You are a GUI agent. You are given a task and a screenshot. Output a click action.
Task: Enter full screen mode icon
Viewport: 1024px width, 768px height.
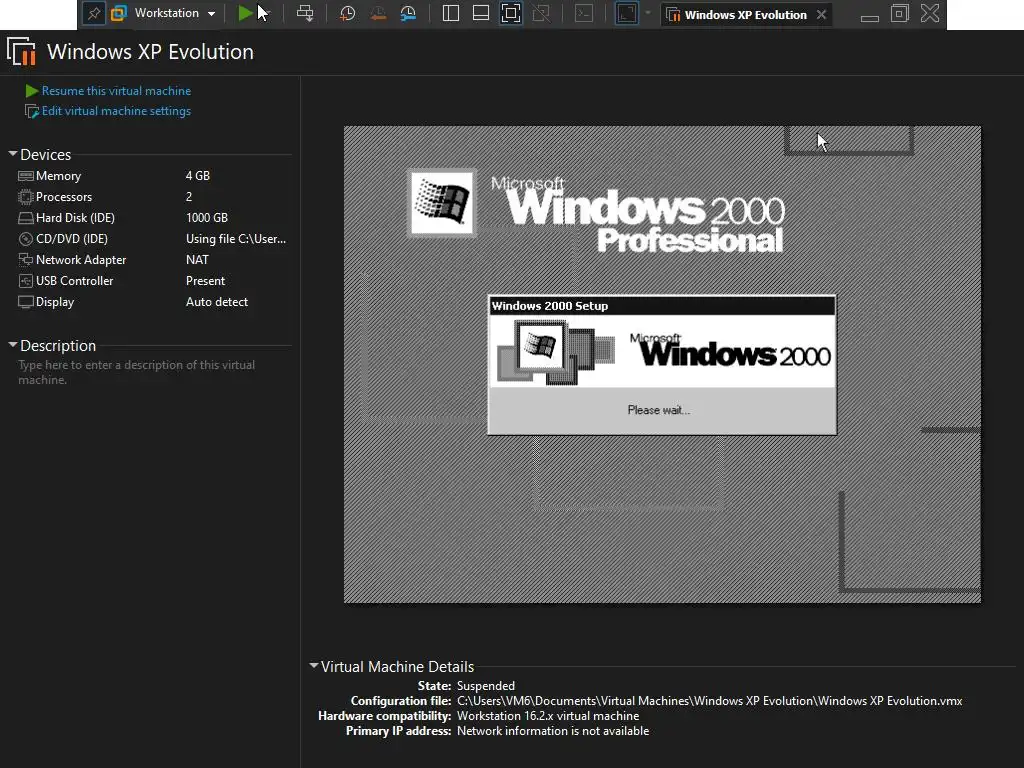(x=511, y=13)
